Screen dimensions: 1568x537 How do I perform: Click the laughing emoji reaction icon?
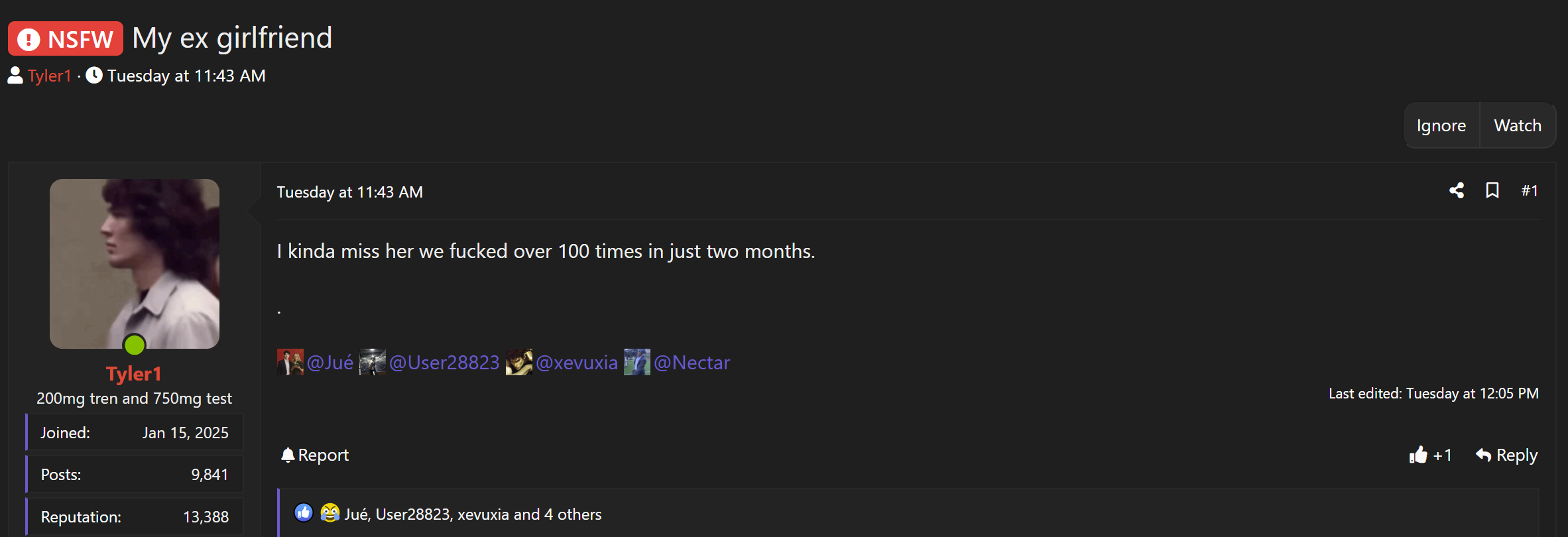click(x=330, y=512)
